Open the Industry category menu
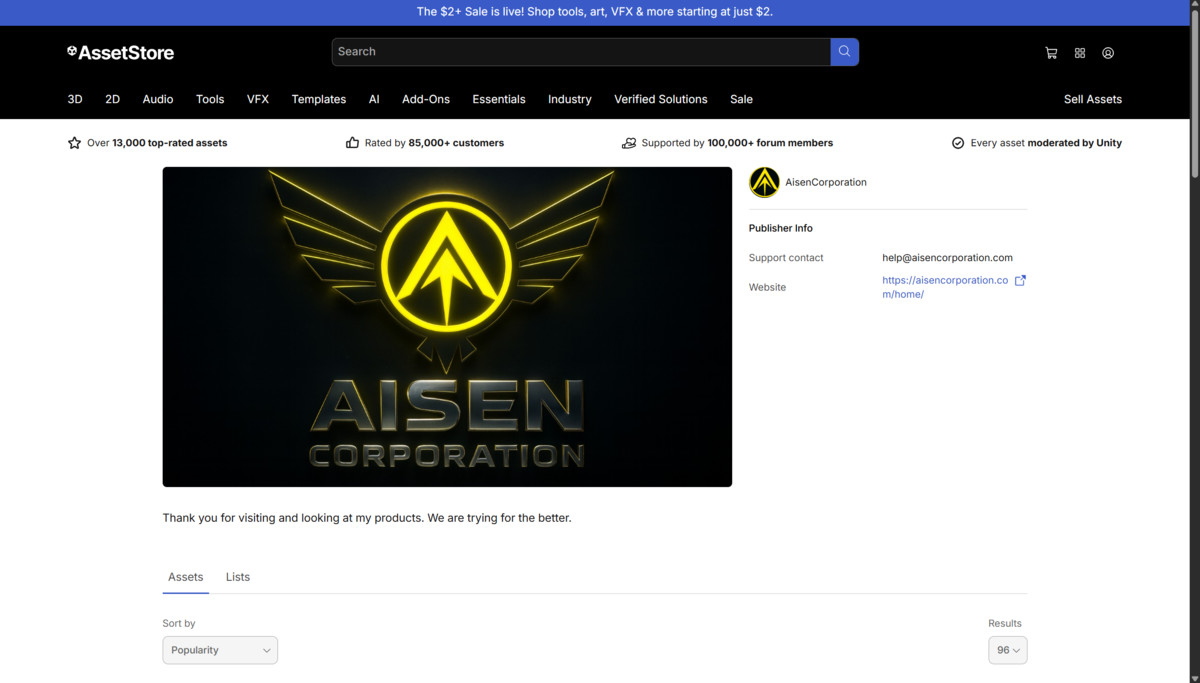This screenshot has height=683, width=1200. pyautogui.click(x=570, y=99)
